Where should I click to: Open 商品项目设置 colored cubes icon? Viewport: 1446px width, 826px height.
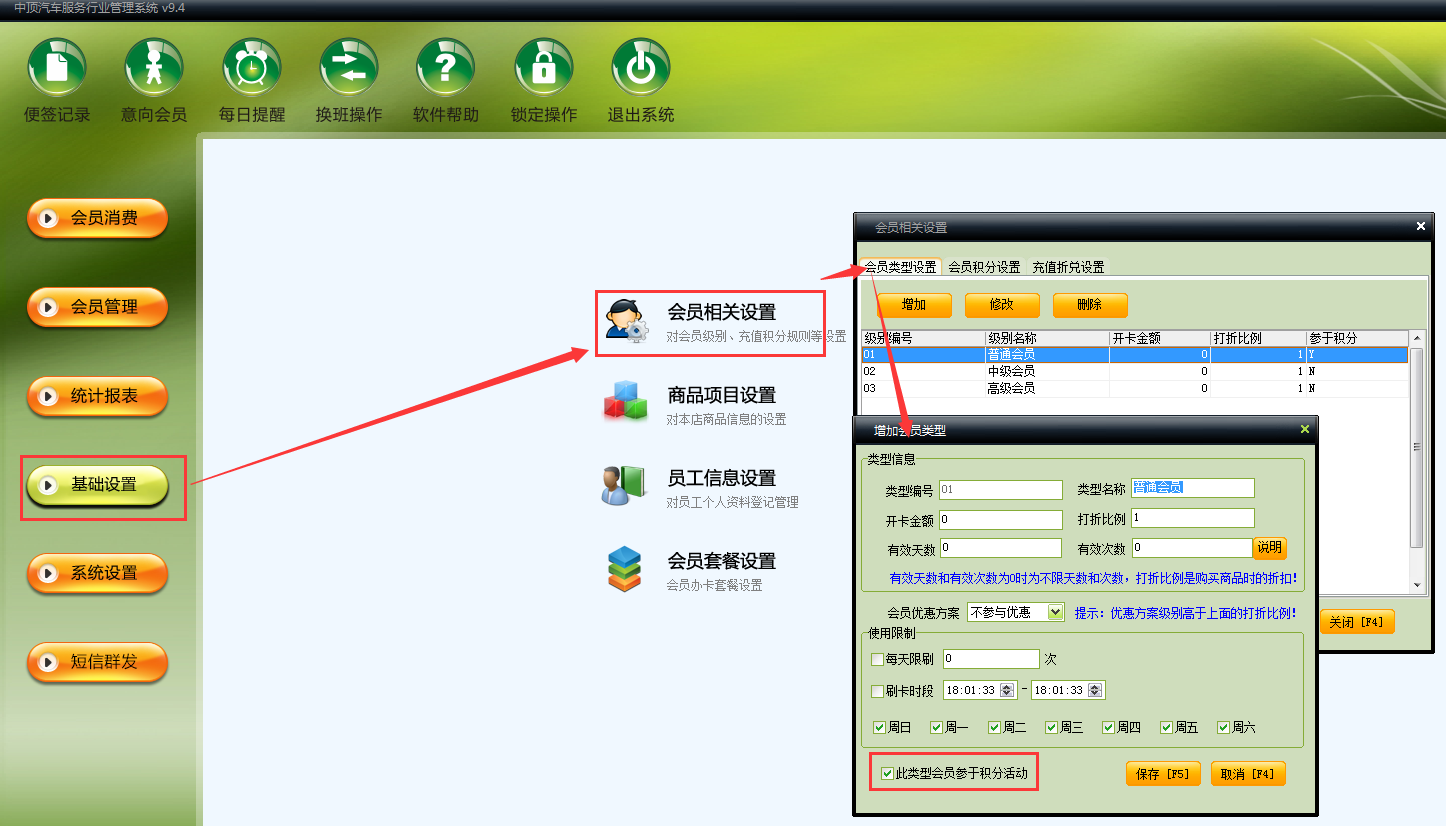tap(626, 402)
